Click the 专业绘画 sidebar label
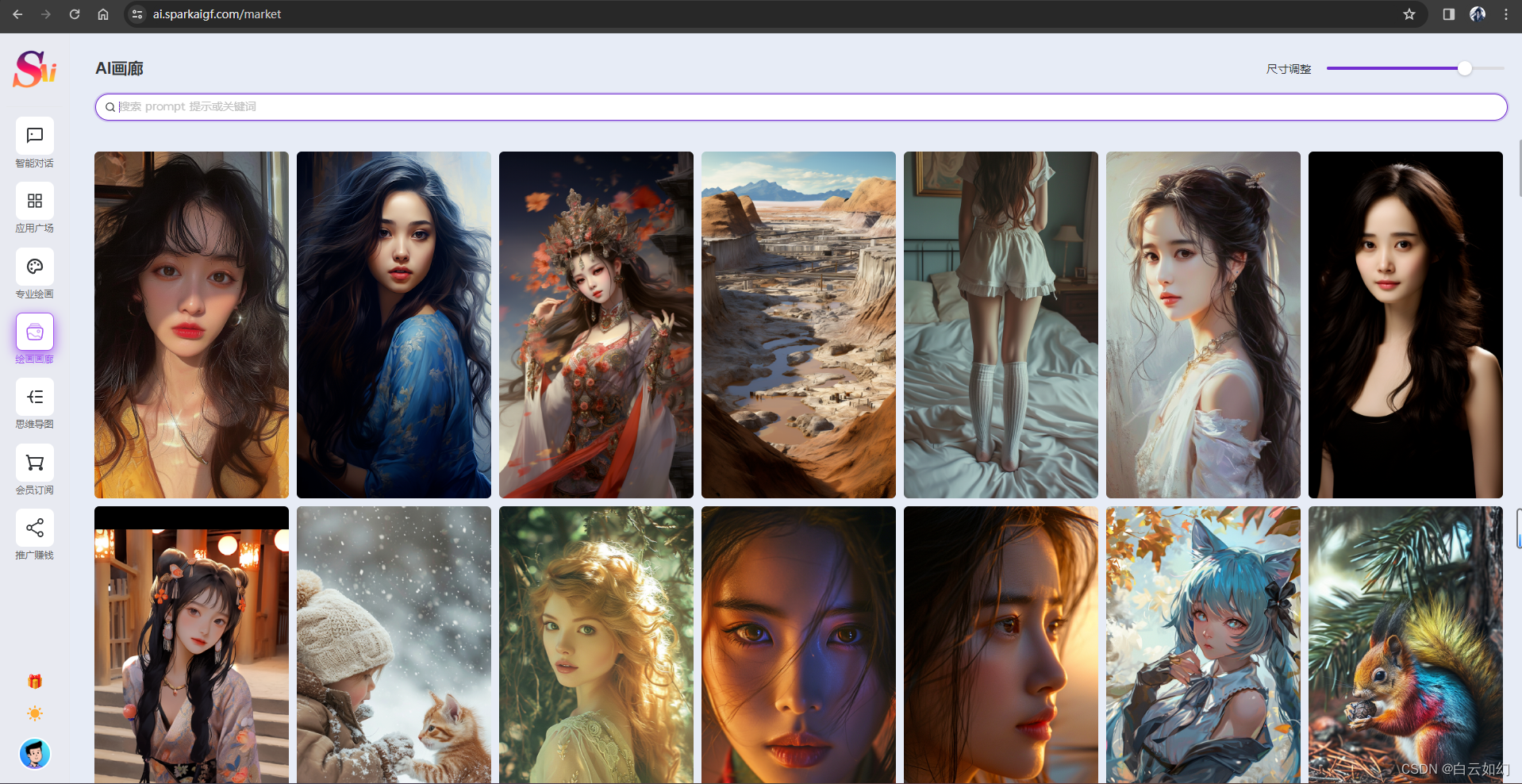Viewport: 1522px width, 784px height. coord(35,294)
